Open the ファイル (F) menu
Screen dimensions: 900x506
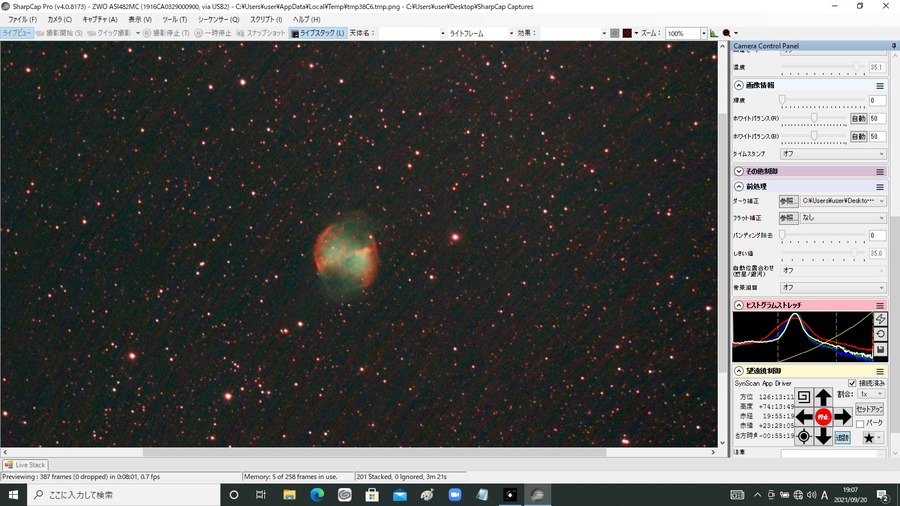click(x=22, y=19)
